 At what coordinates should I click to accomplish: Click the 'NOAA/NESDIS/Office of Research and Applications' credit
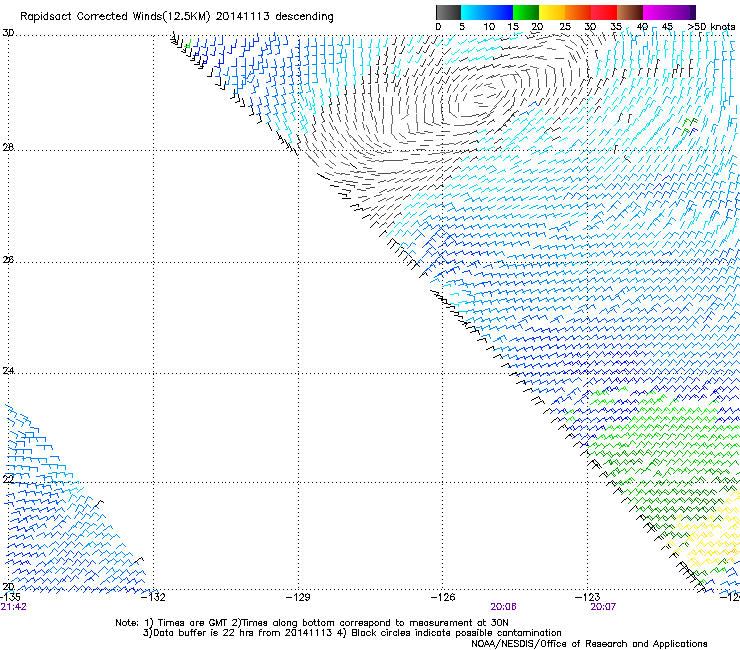tap(589, 644)
